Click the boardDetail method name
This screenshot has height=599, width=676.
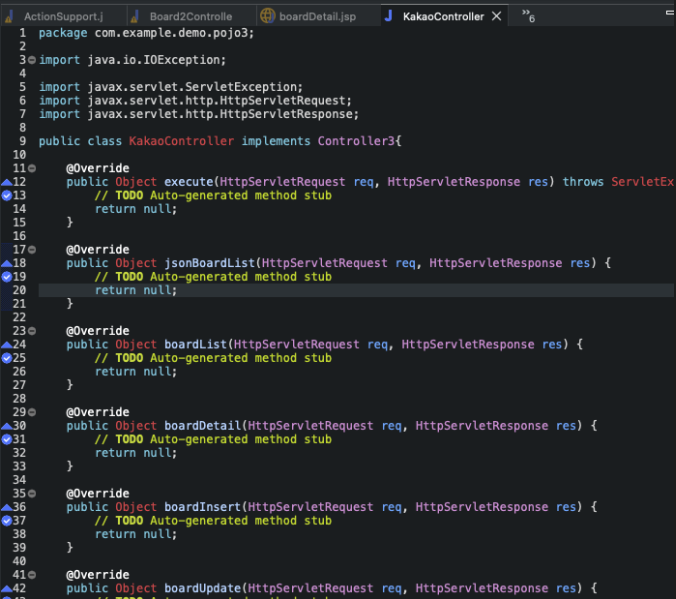[202, 426]
